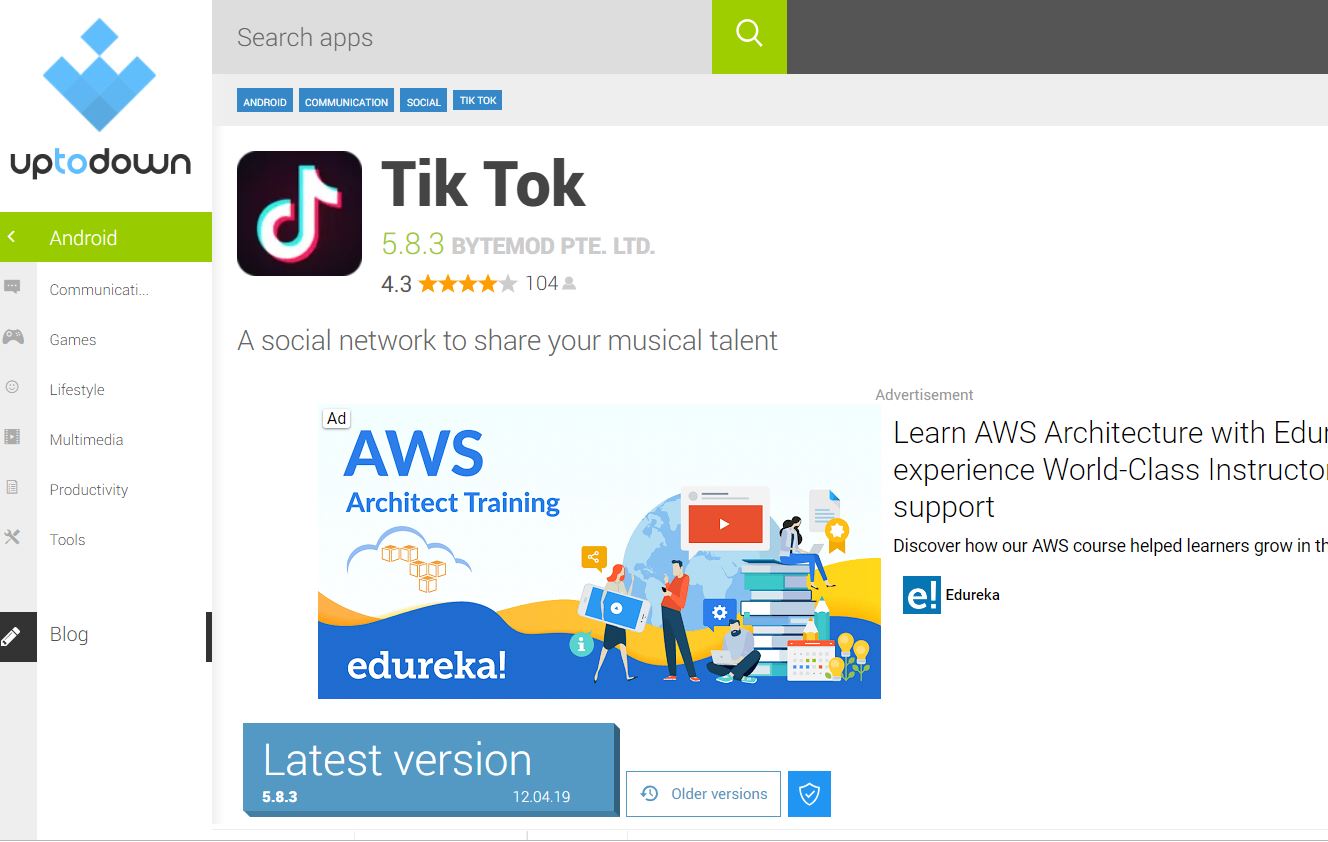The height and width of the screenshot is (842, 1328).
Task: Click the star rating bar
Action: click(x=467, y=283)
